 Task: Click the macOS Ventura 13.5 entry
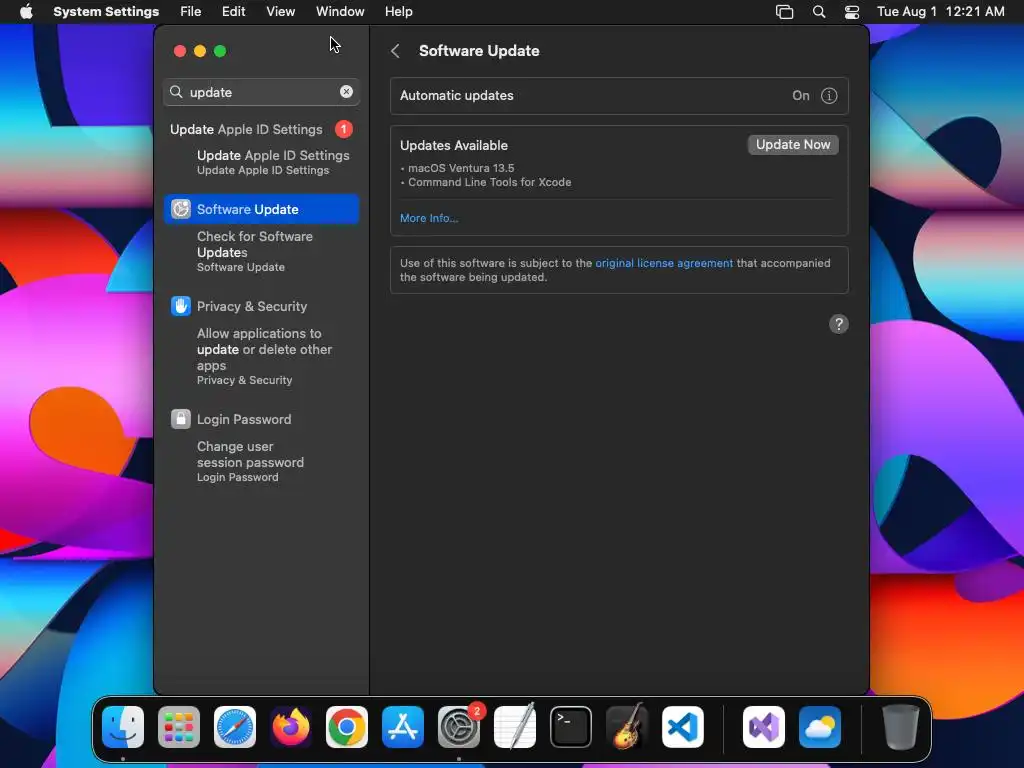click(460, 168)
